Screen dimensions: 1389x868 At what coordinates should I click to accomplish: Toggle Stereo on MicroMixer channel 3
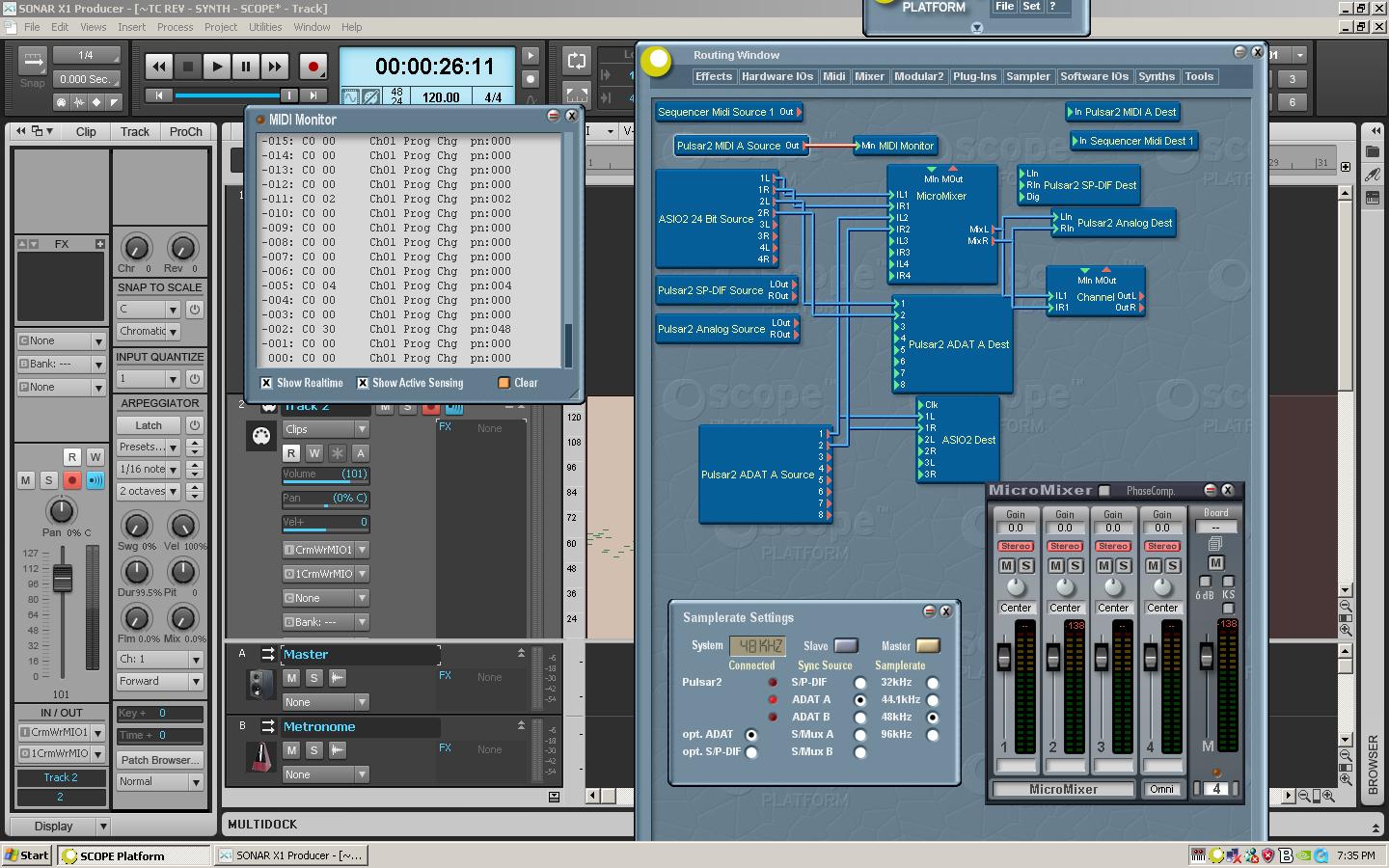click(1113, 546)
